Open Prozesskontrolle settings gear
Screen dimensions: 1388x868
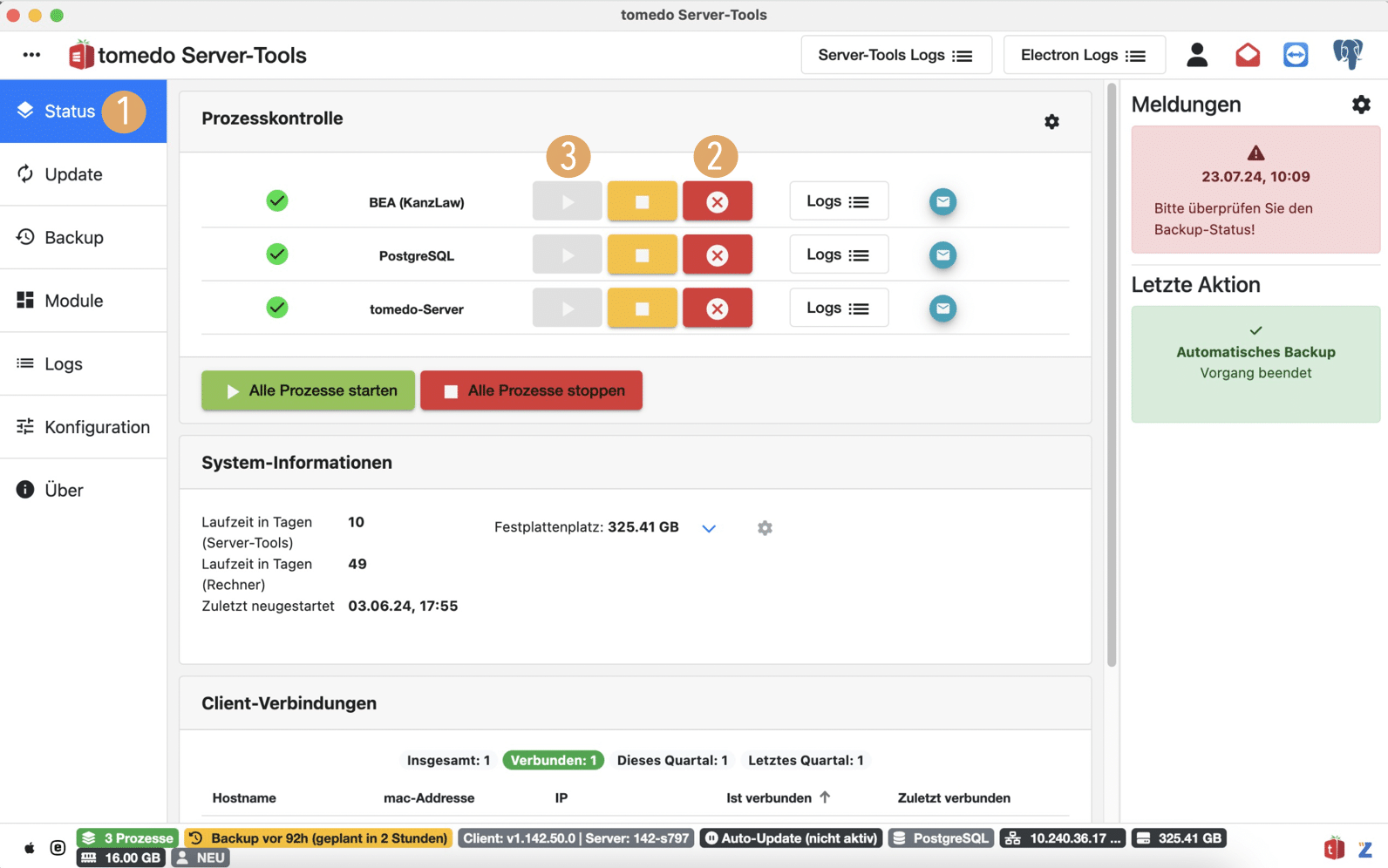(x=1051, y=122)
